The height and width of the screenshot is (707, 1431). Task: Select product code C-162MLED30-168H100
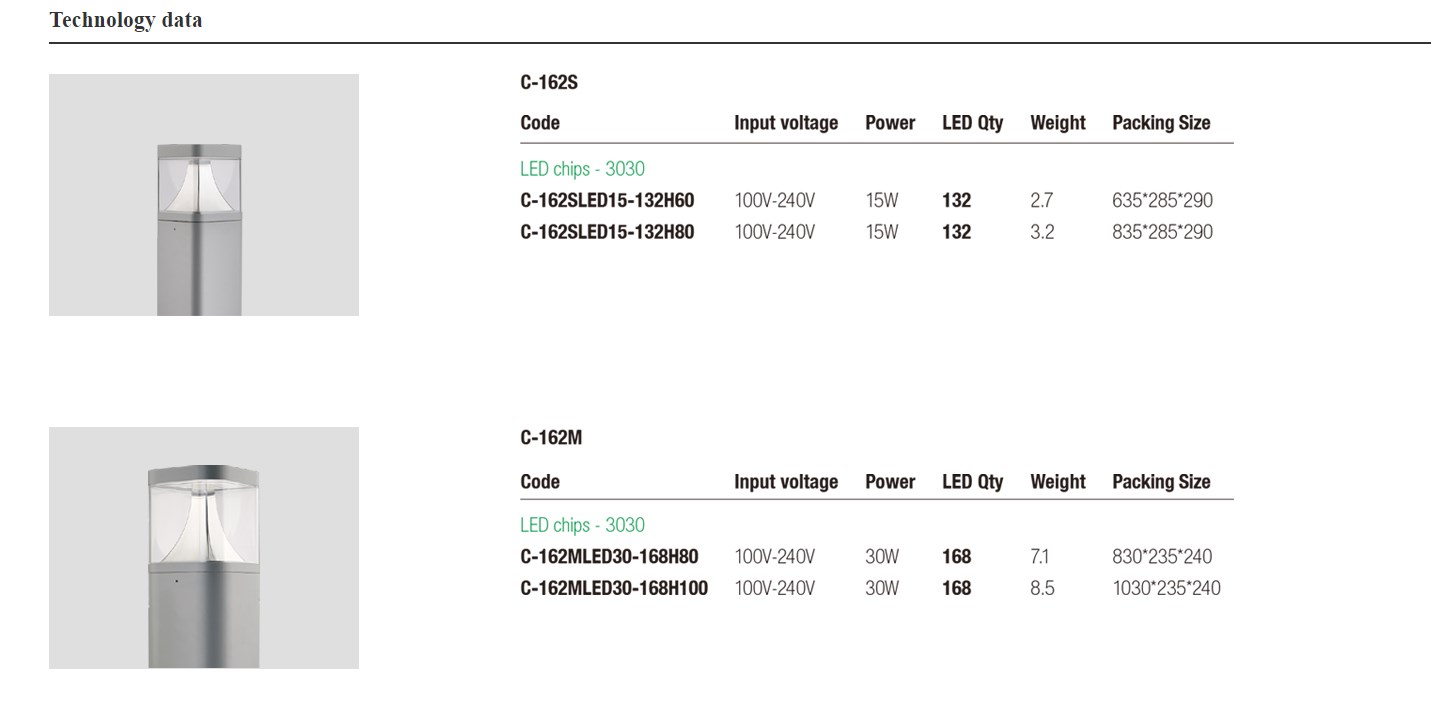(x=613, y=588)
